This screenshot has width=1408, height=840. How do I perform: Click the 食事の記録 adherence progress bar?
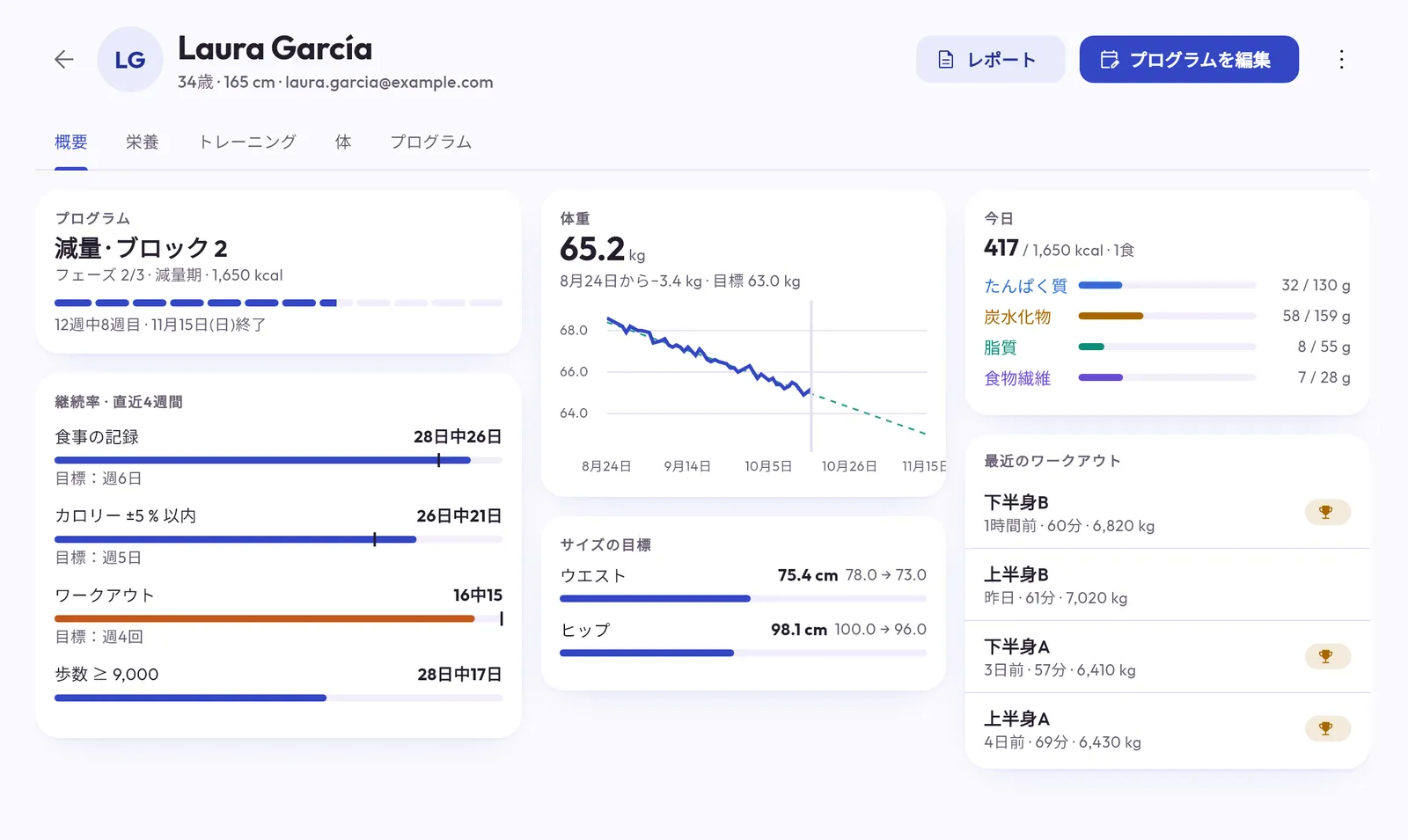click(278, 460)
